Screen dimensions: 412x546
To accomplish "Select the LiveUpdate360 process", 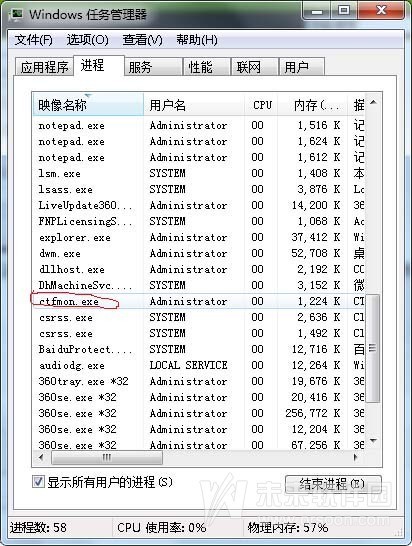I will (x=199, y=205).
